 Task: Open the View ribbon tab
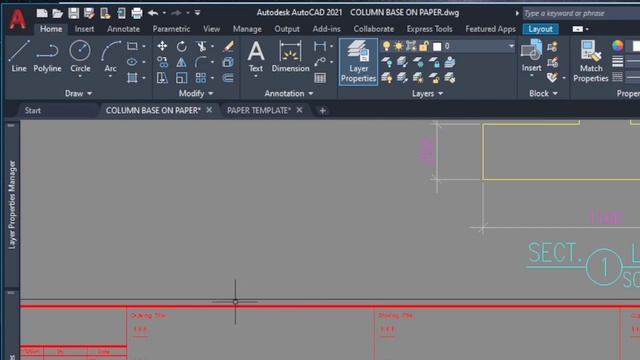point(211,29)
